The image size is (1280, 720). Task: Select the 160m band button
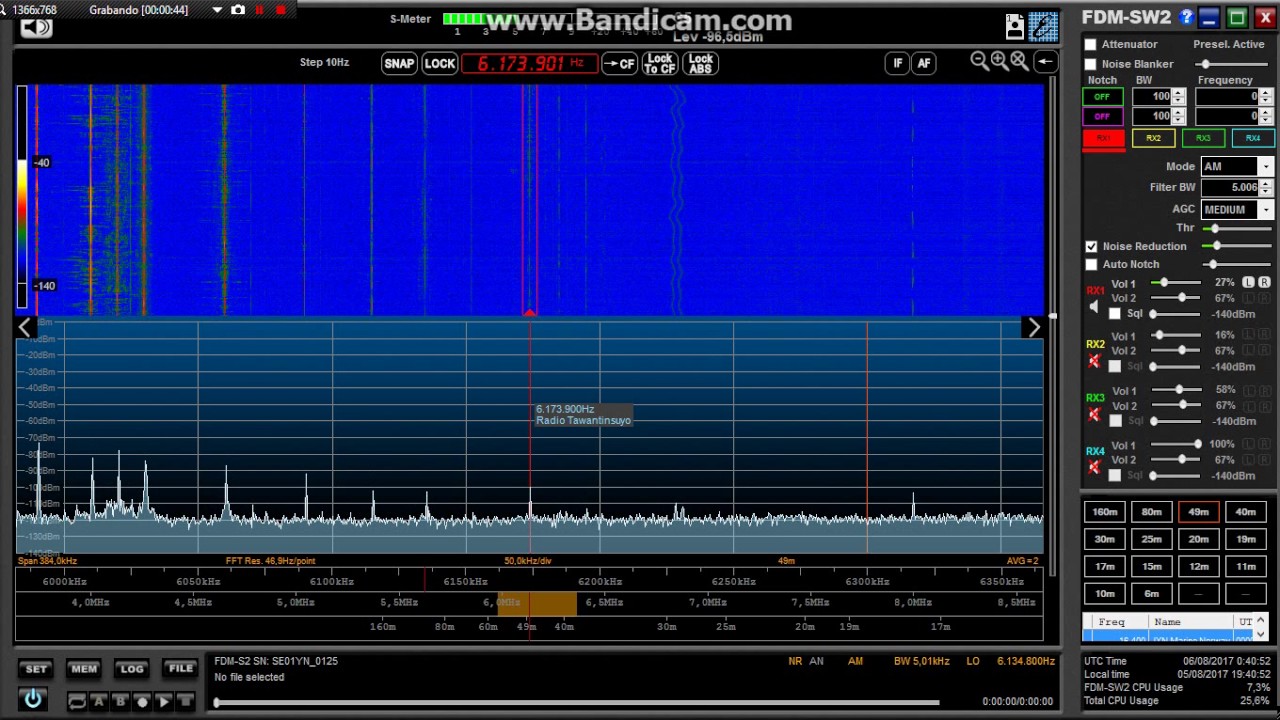(x=1104, y=512)
